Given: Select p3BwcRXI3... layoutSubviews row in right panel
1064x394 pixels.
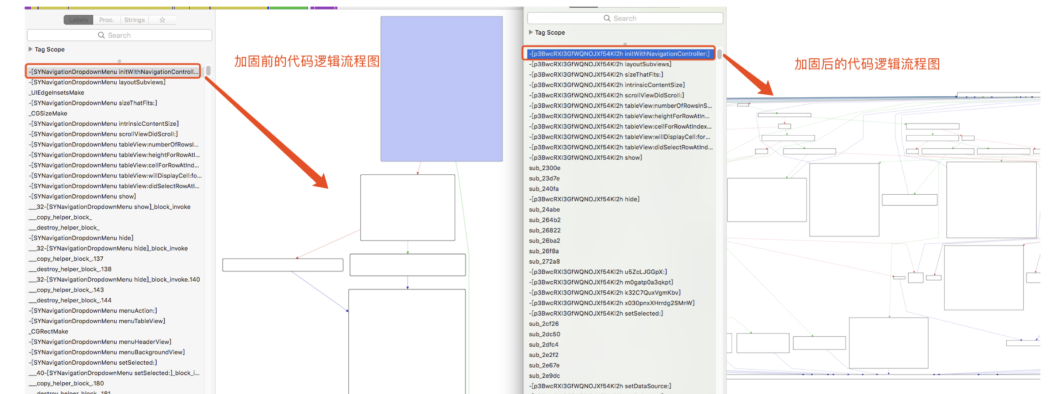Looking at the screenshot, I should pos(599,64).
